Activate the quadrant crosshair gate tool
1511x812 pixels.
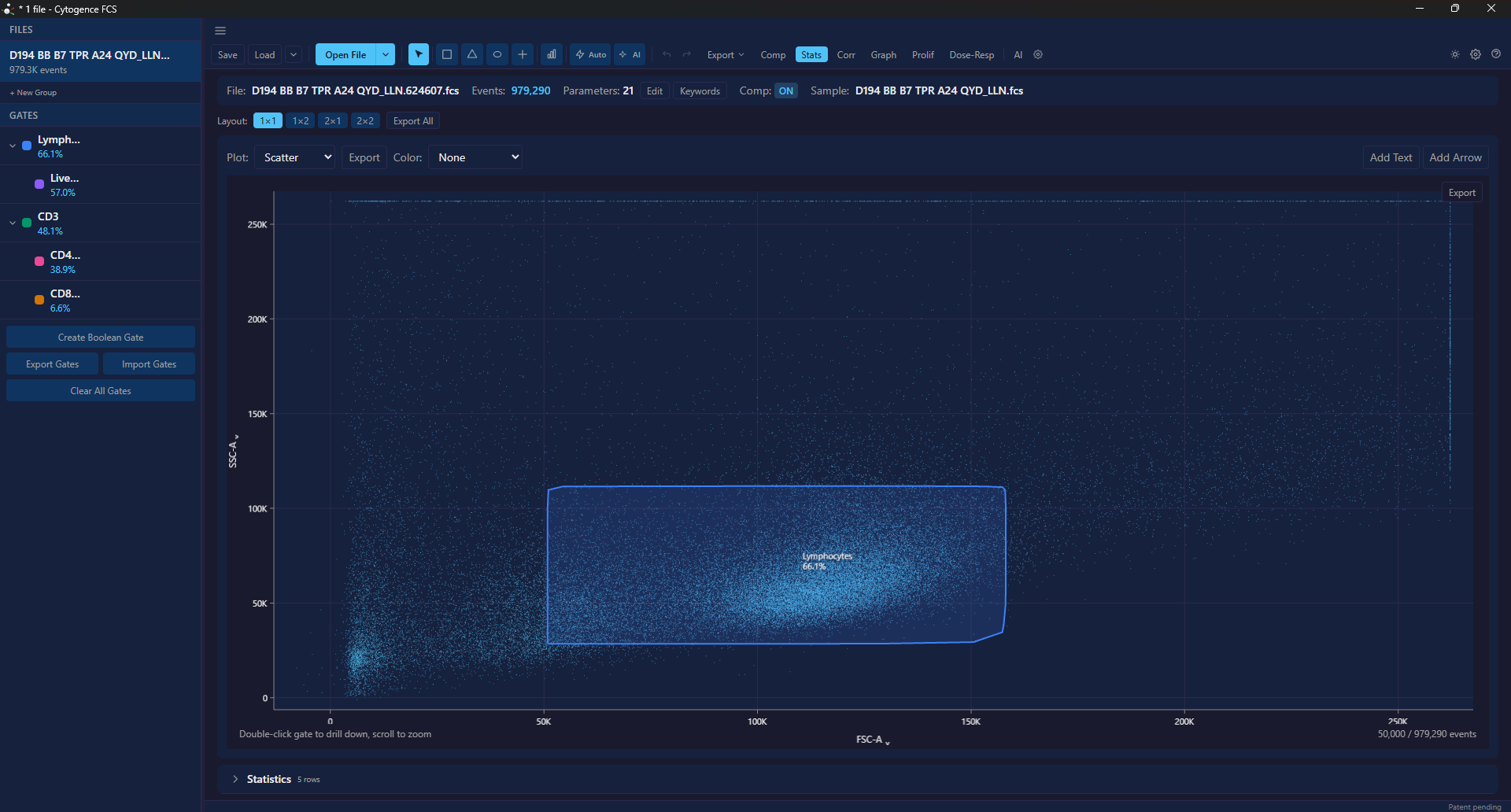click(x=523, y=54)
